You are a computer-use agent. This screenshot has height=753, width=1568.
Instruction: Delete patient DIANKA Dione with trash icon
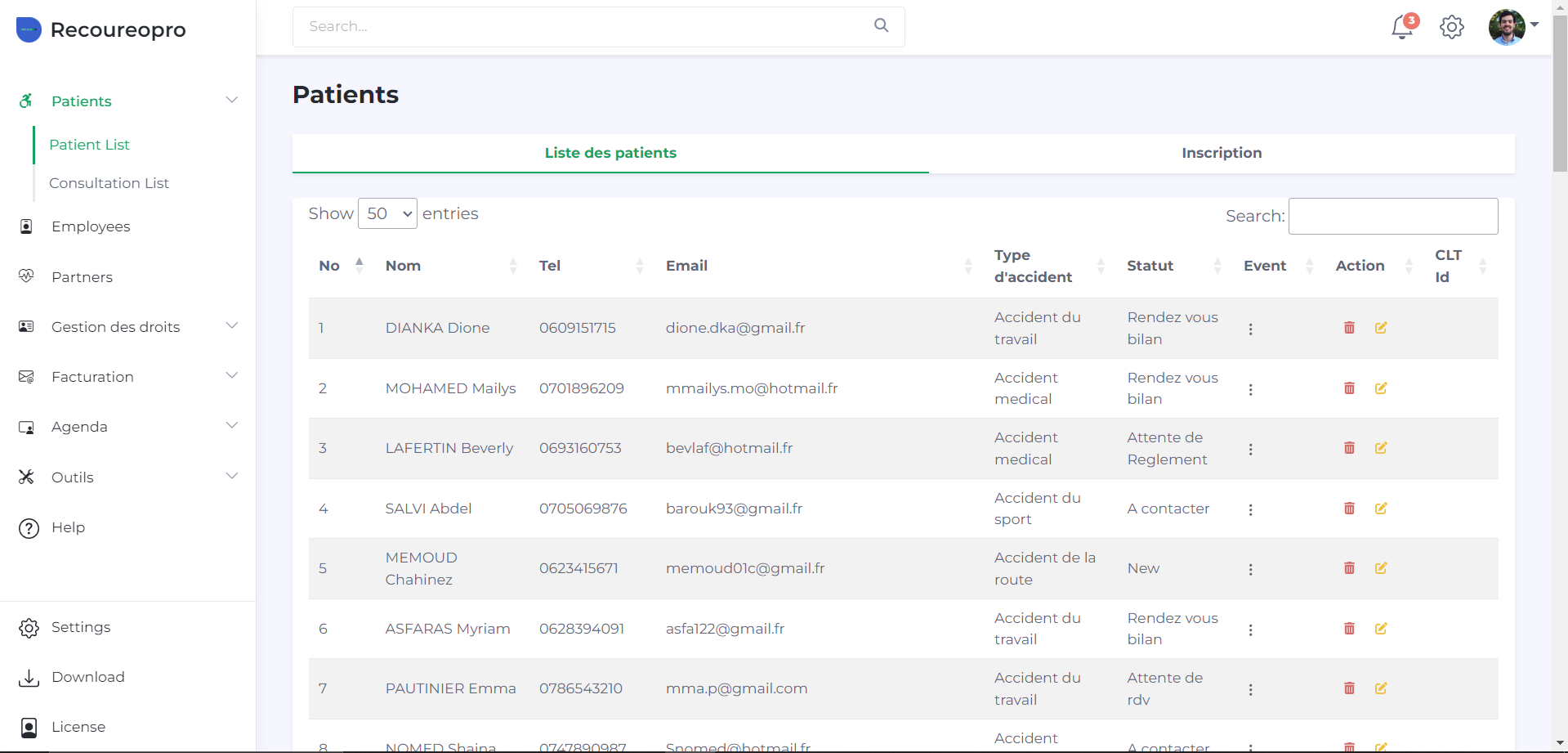tap(1349, 328)
